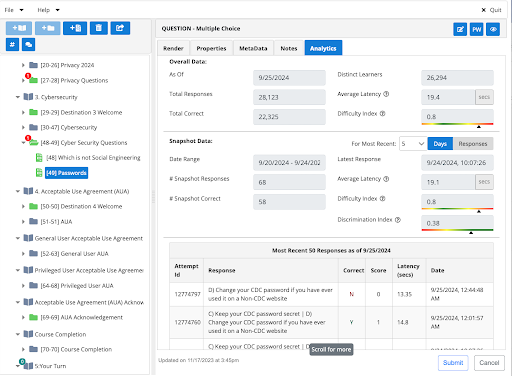Toggle snapshot to Days
Image resolution: width=512 pixels, height=376 pixels.
tap(440, 144)
